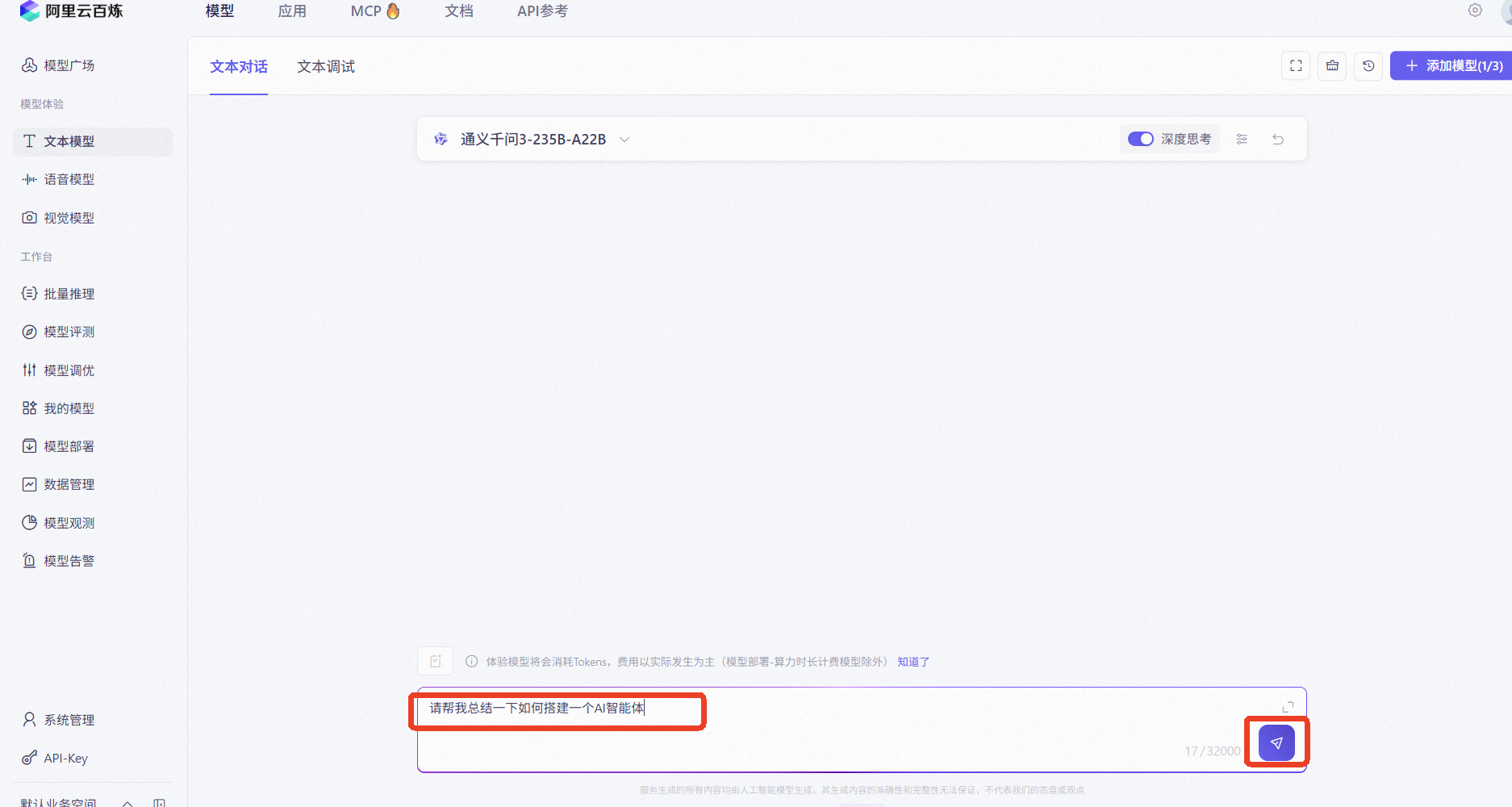The height and width of the screenshot is (807, 1512).
Task: Expand the 默认业务空间 workspace selector
Action: coord(77,803)
